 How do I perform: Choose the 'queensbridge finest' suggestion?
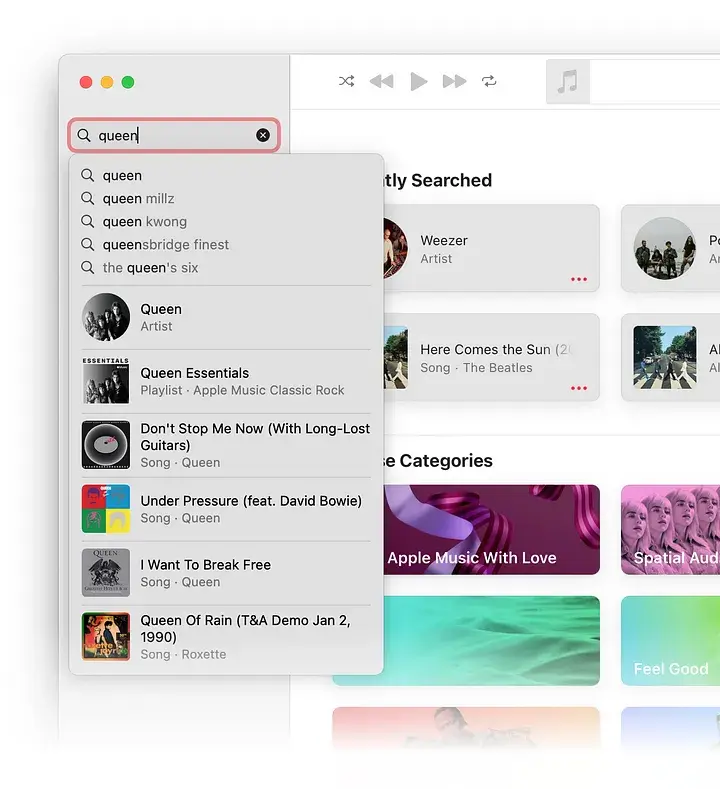click(226, 245)
